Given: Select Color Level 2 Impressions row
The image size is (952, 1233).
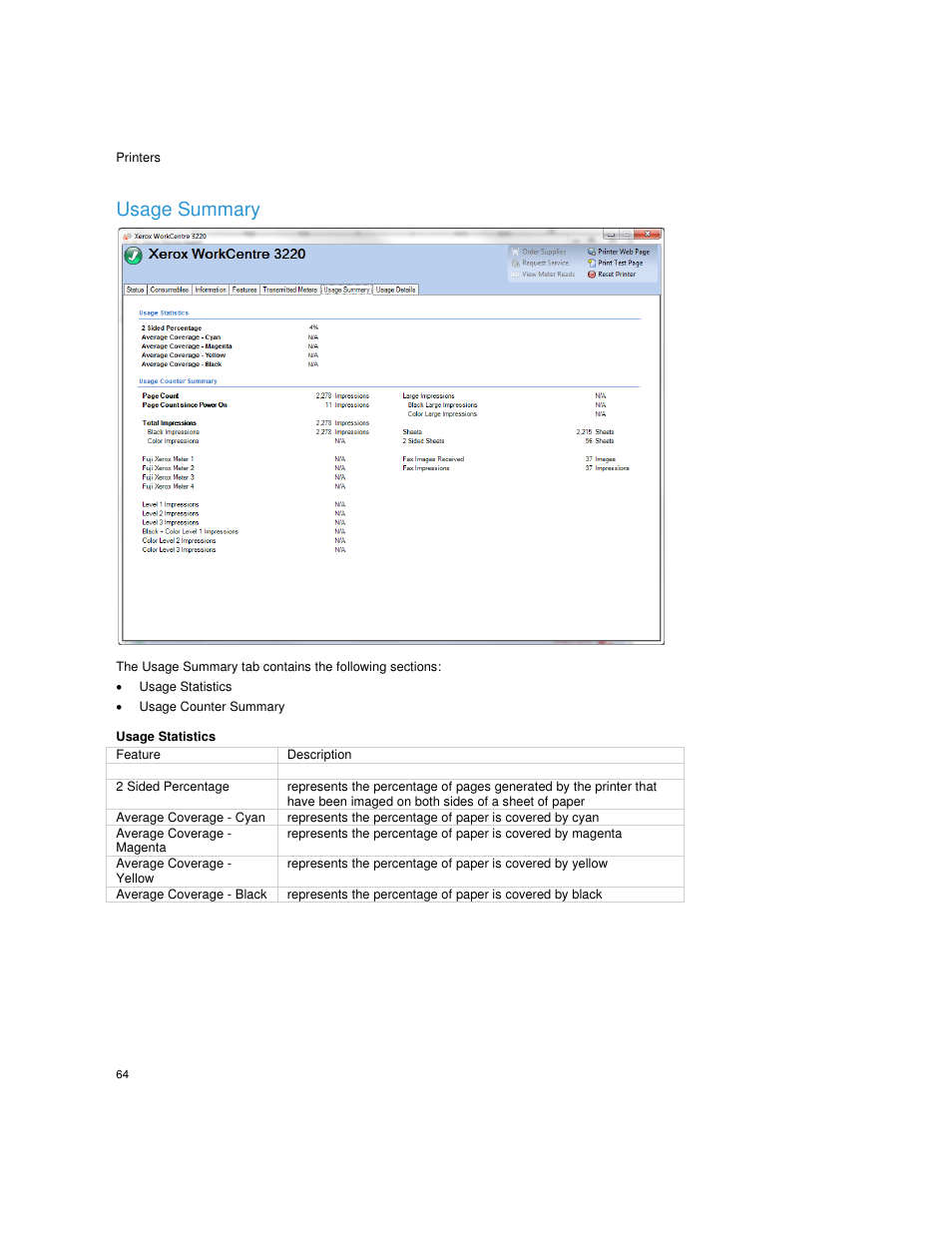Looking at the screenshot, I should click(x=179, y=540).
